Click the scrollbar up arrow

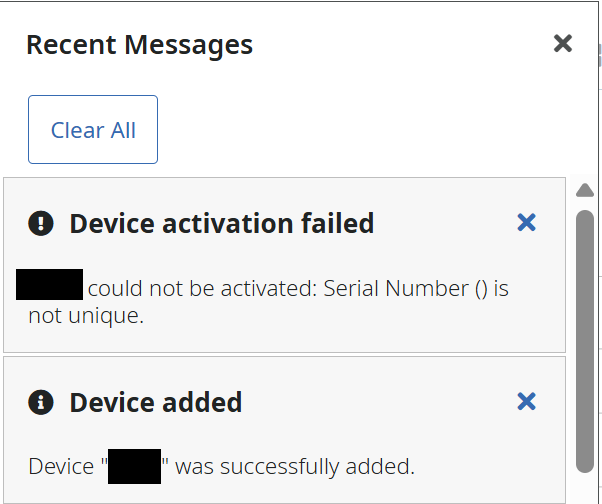585,191
